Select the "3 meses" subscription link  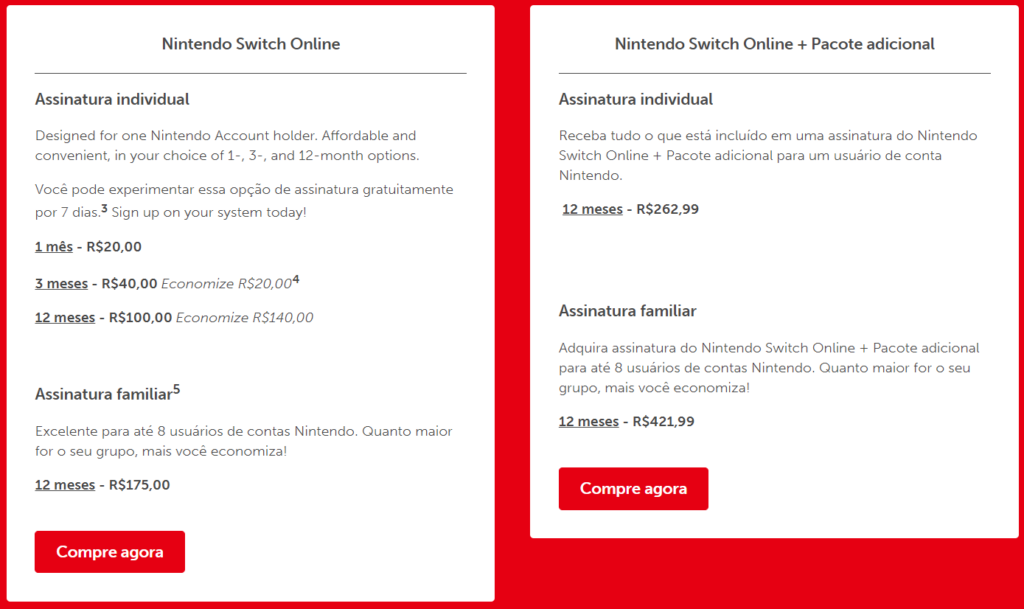[x=61, y=284]
